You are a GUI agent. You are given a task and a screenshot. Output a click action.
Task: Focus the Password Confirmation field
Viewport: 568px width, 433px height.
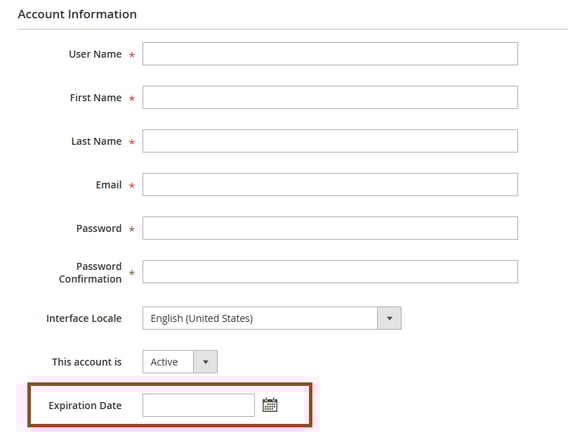pos(330,271)
